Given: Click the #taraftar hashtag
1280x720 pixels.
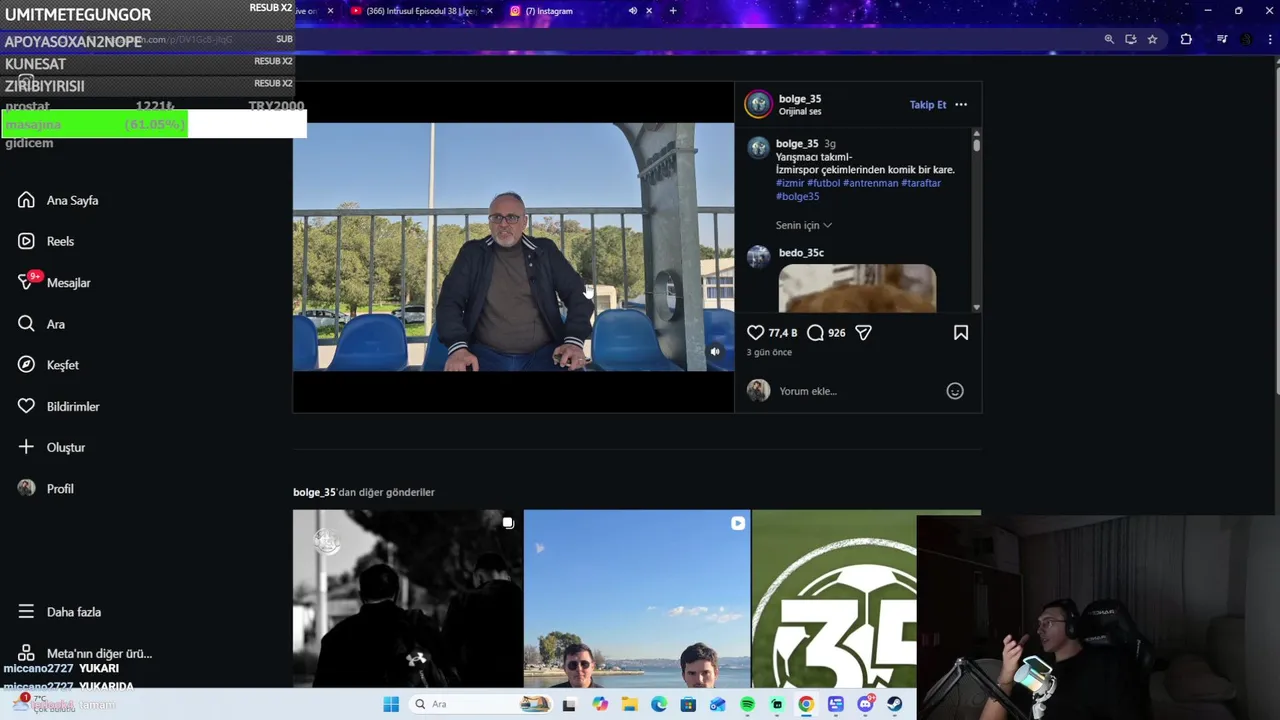Looking at the screenshot, I should pyautogui.click(x=921, y=183).
